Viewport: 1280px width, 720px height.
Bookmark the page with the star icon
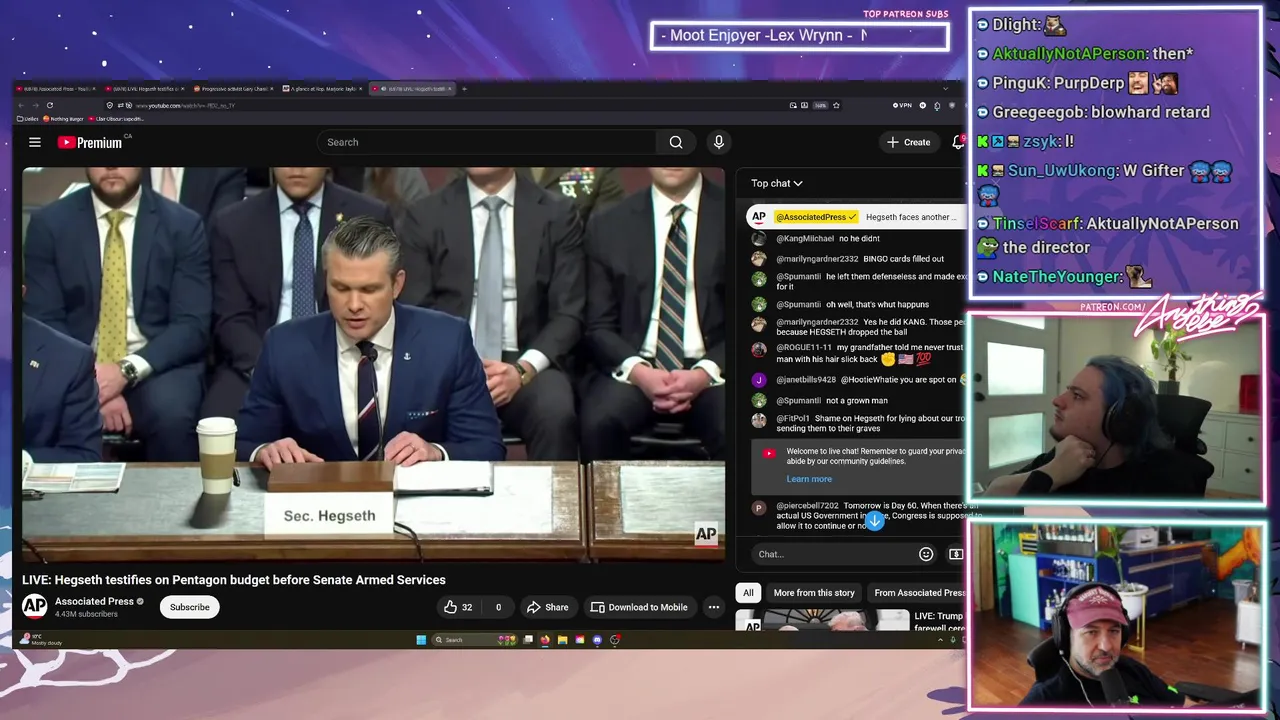click(x=836, y=105)
